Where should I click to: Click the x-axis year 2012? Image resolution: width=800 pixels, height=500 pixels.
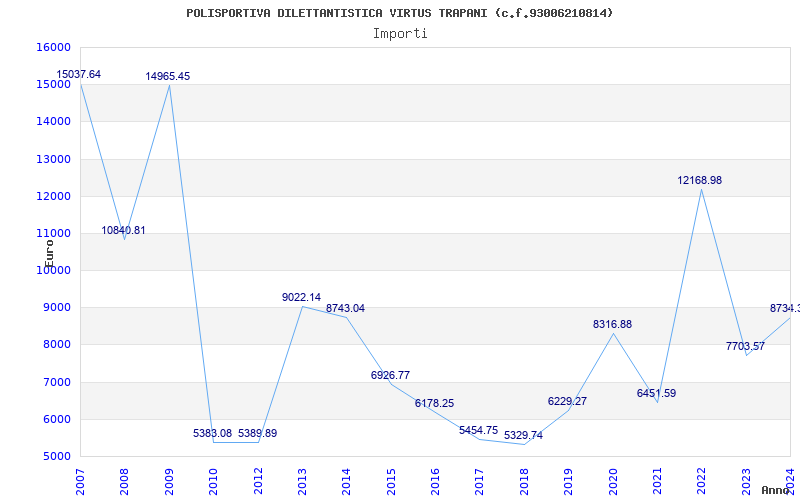point(258,482)
